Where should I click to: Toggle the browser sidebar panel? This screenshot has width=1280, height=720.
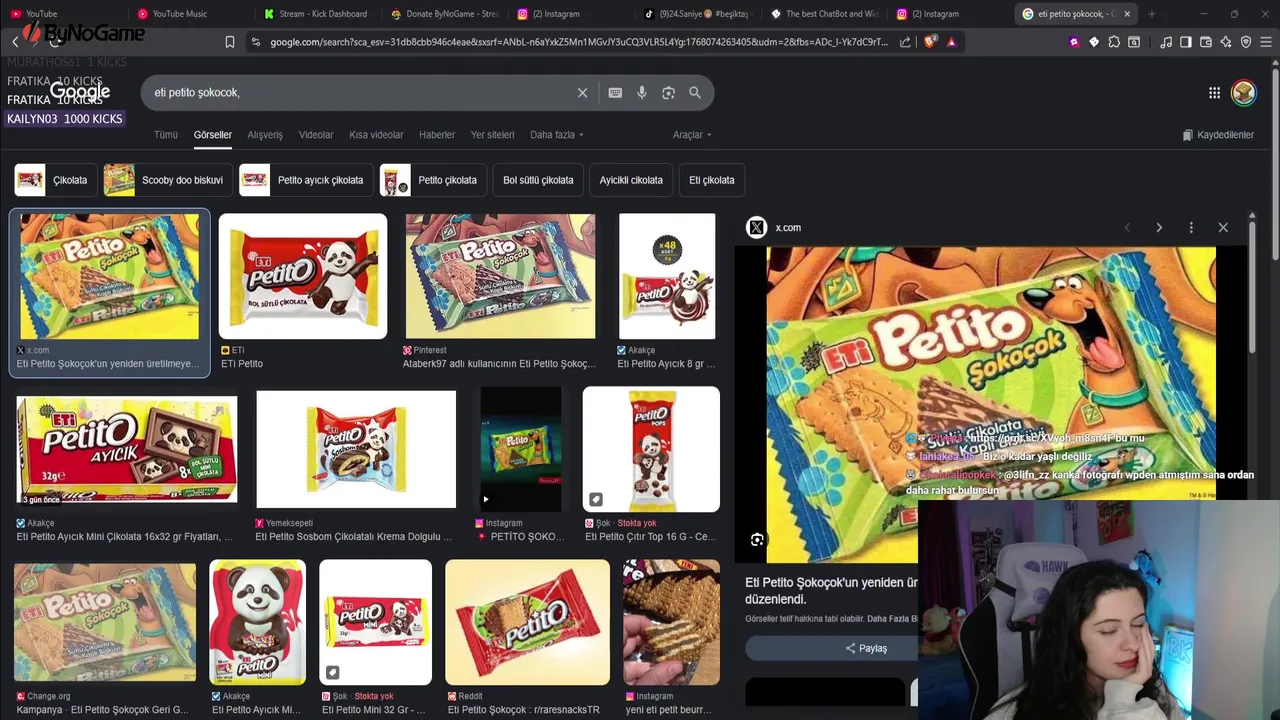click(1186, 42)
